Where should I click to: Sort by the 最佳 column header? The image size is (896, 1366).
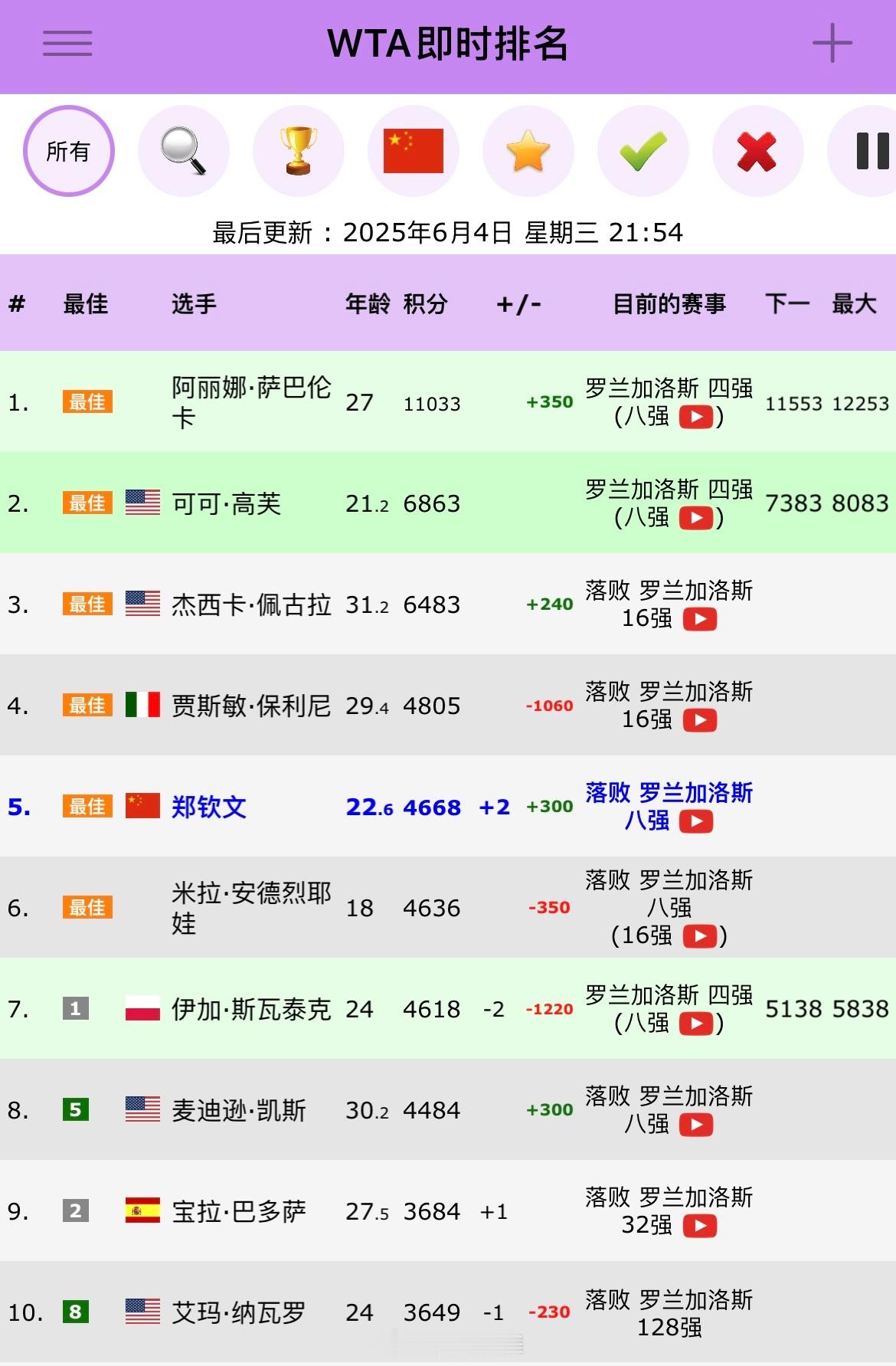(86, 304)
